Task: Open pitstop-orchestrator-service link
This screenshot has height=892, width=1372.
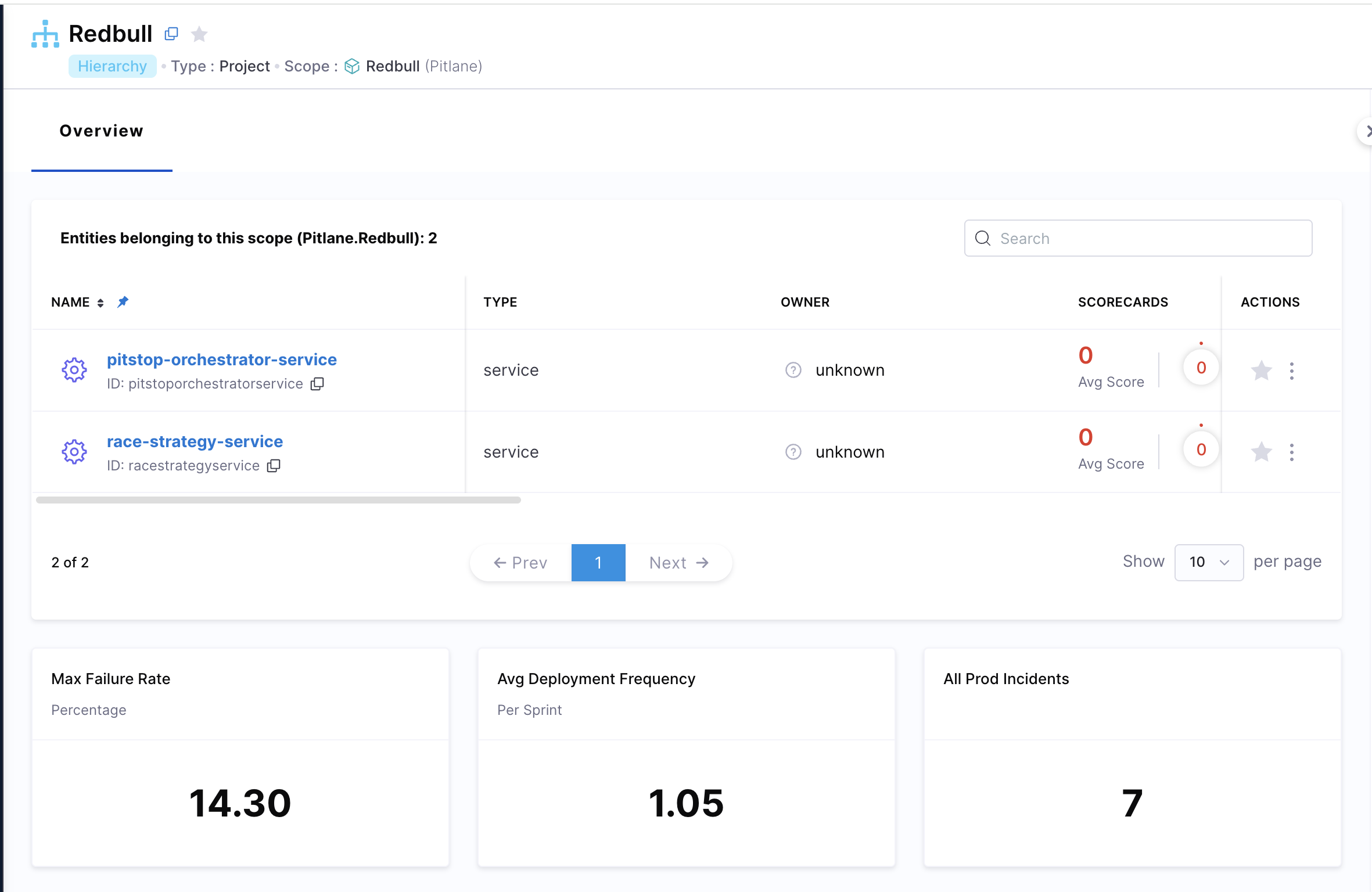Action: (x=221, y=359)
